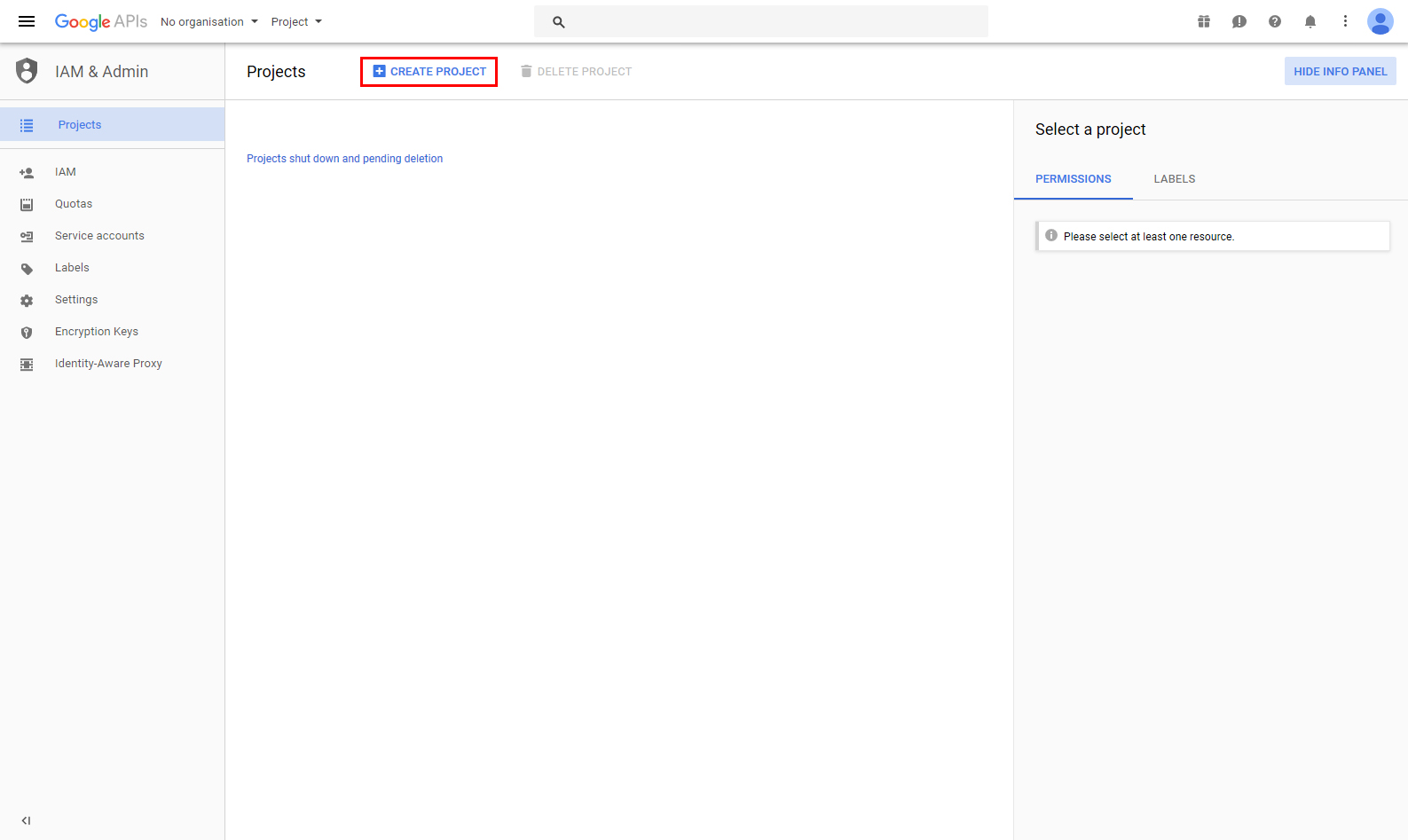
Task: Click the Settings gear icon
Action: point(27,301)
